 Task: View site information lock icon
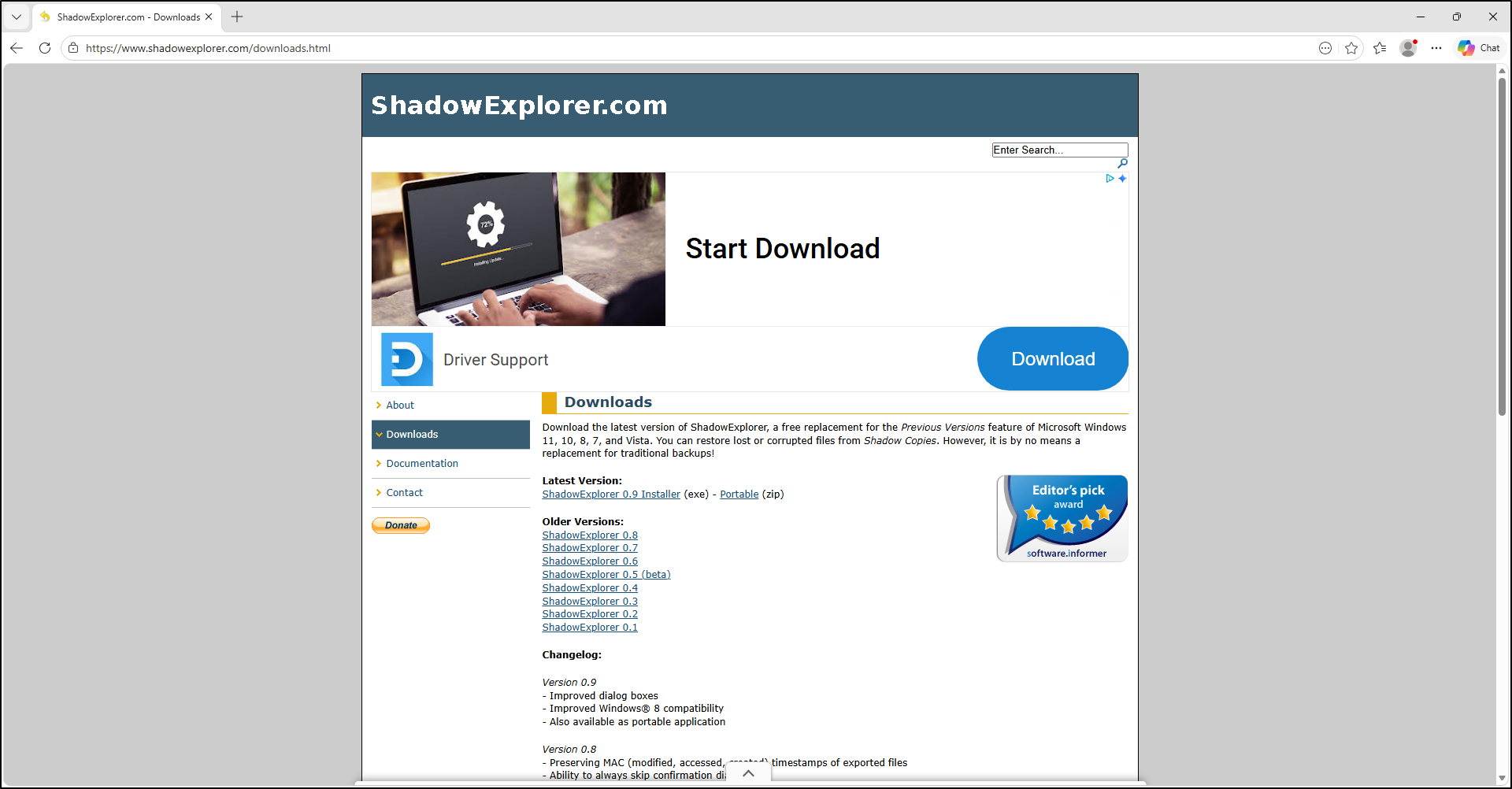coord(73,48)
